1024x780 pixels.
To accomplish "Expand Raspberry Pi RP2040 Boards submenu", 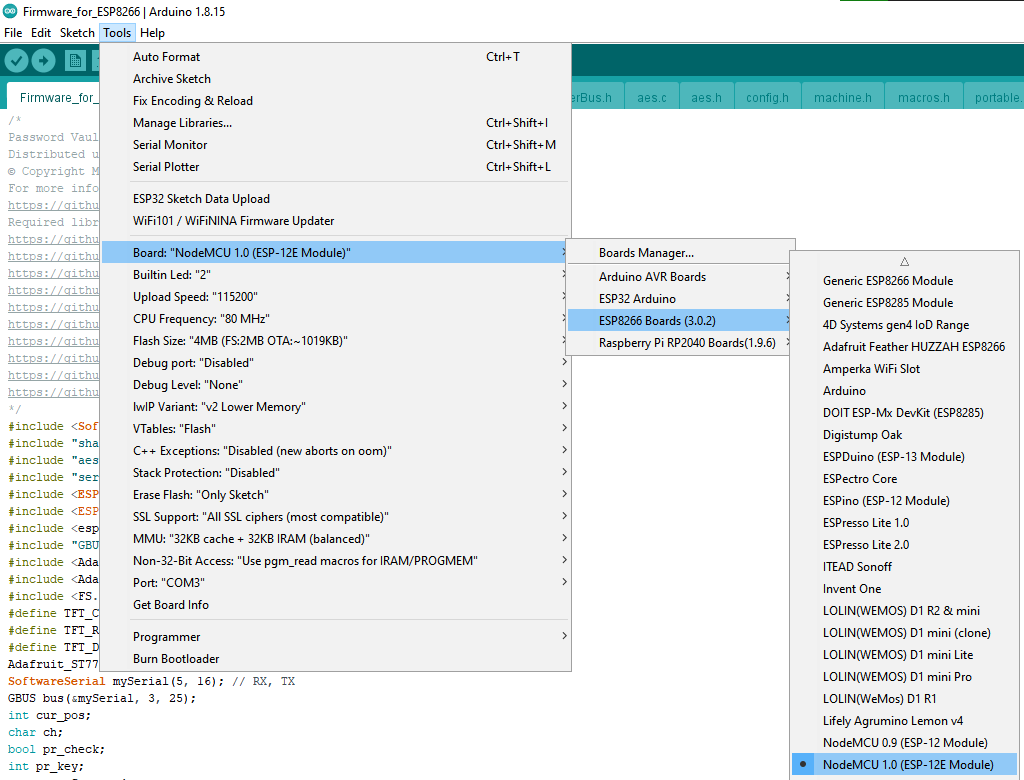I will click(680, 343).
